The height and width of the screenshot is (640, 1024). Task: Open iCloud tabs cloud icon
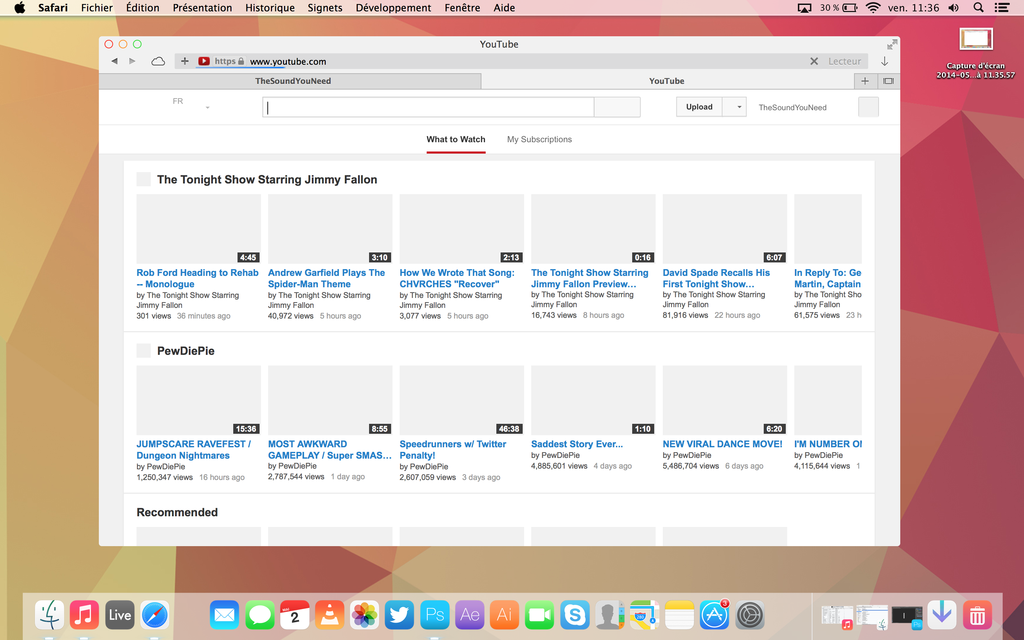pos(158,61)
